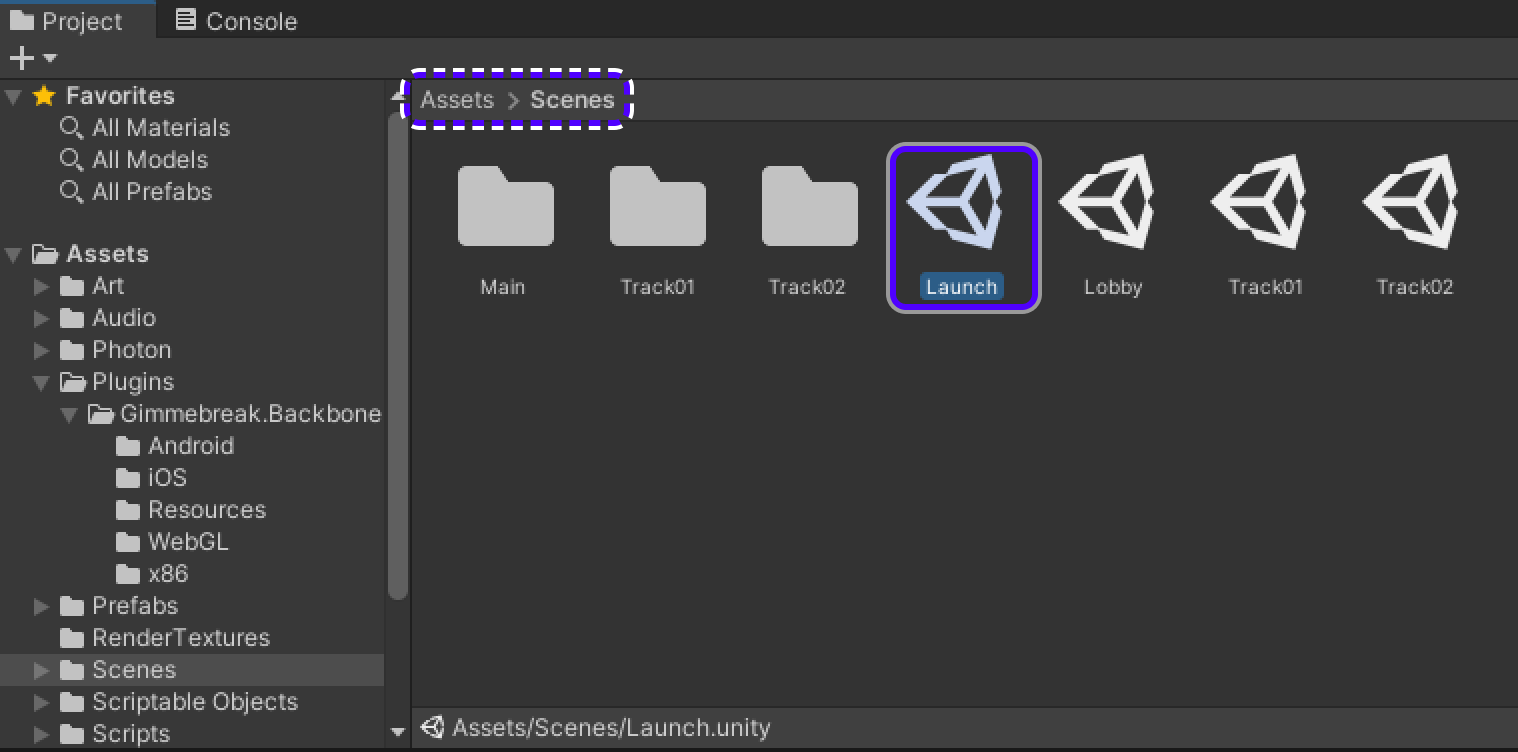Viewport: 1518px width, 752px height.
Task: Select the Launch scene asset
Action: [964, 228]
